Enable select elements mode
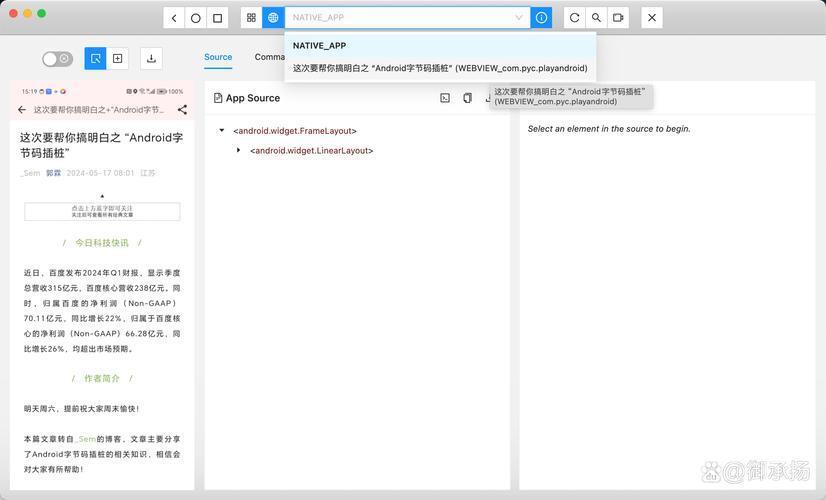This screenshot has width=826, height=500. (x=95, y=58)
